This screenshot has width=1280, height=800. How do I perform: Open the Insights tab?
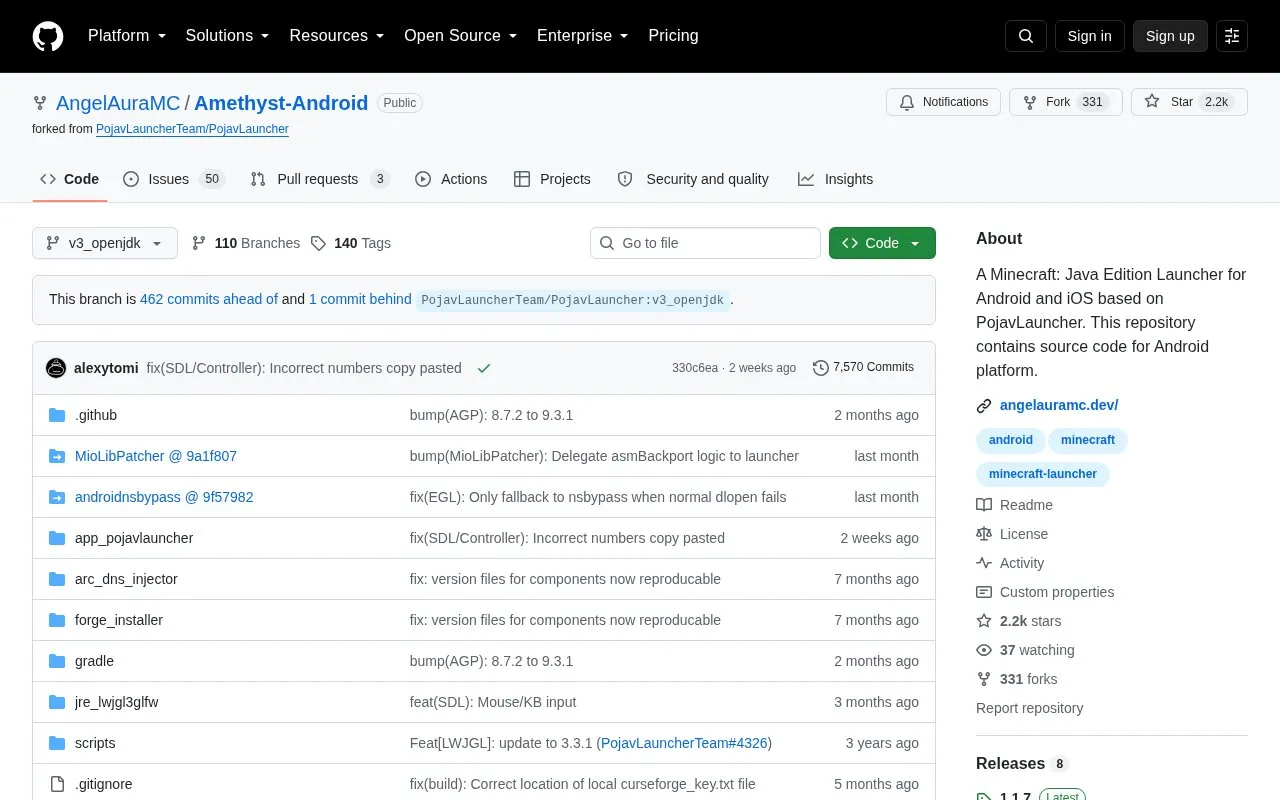[835, 179]
